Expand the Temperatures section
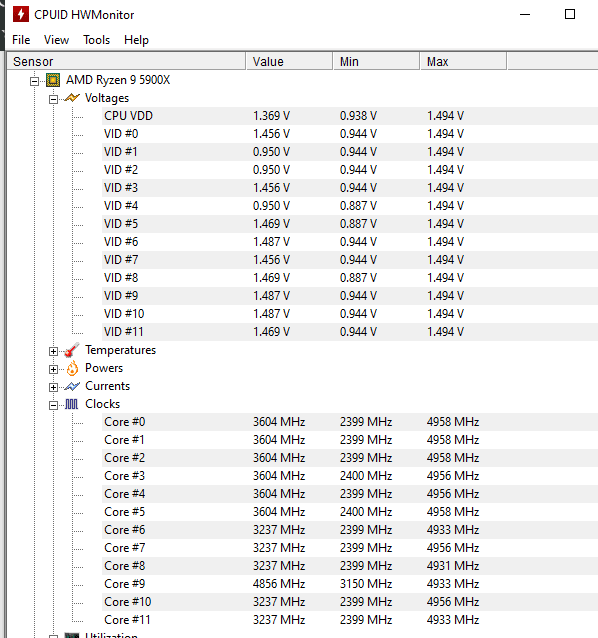Image resolution: width=598 pixels, height=638 pixels. tap(53, 351)
